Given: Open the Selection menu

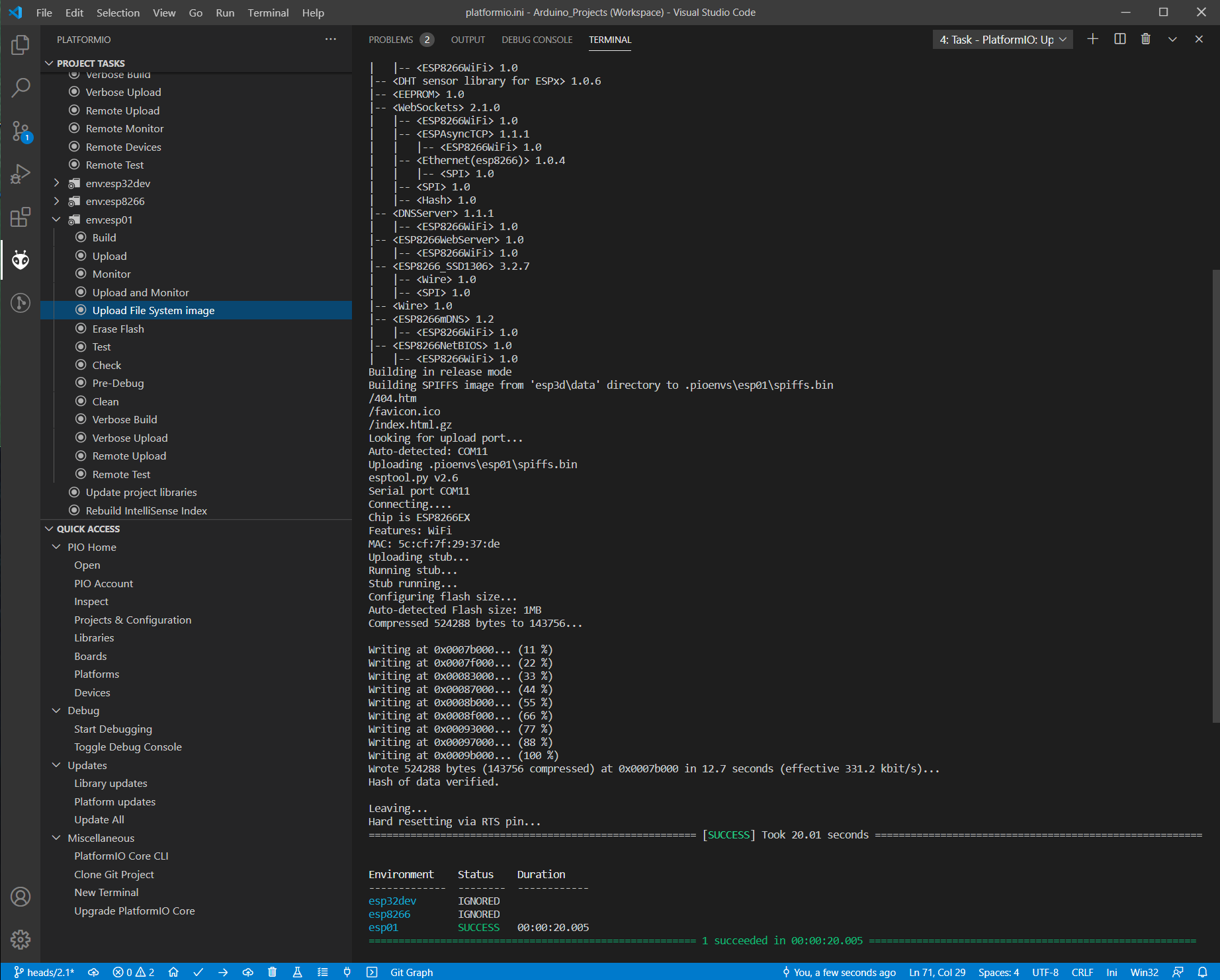Looking at the screenshot, I should (x=118, y=13).
